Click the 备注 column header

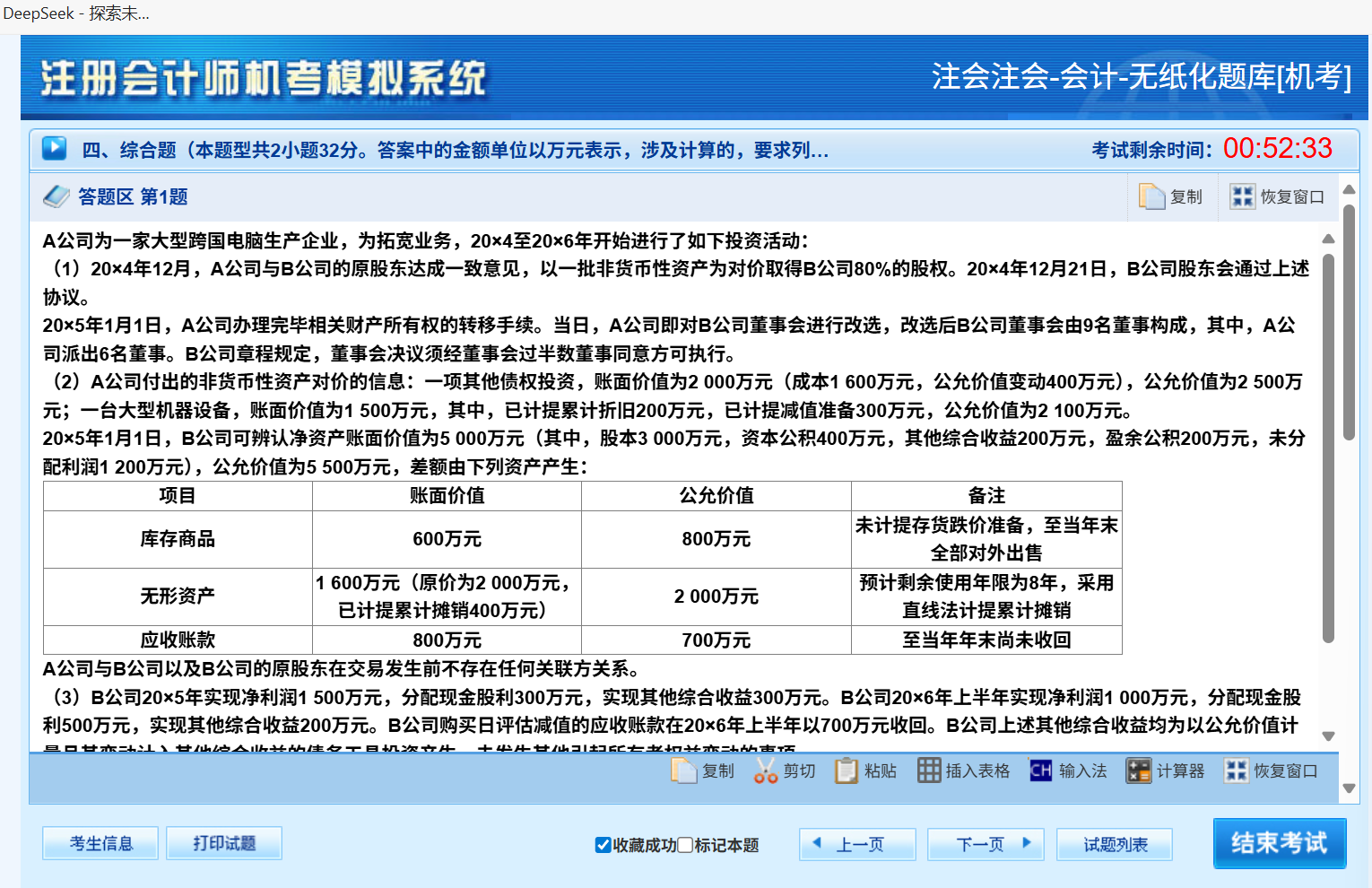[986, 496]
